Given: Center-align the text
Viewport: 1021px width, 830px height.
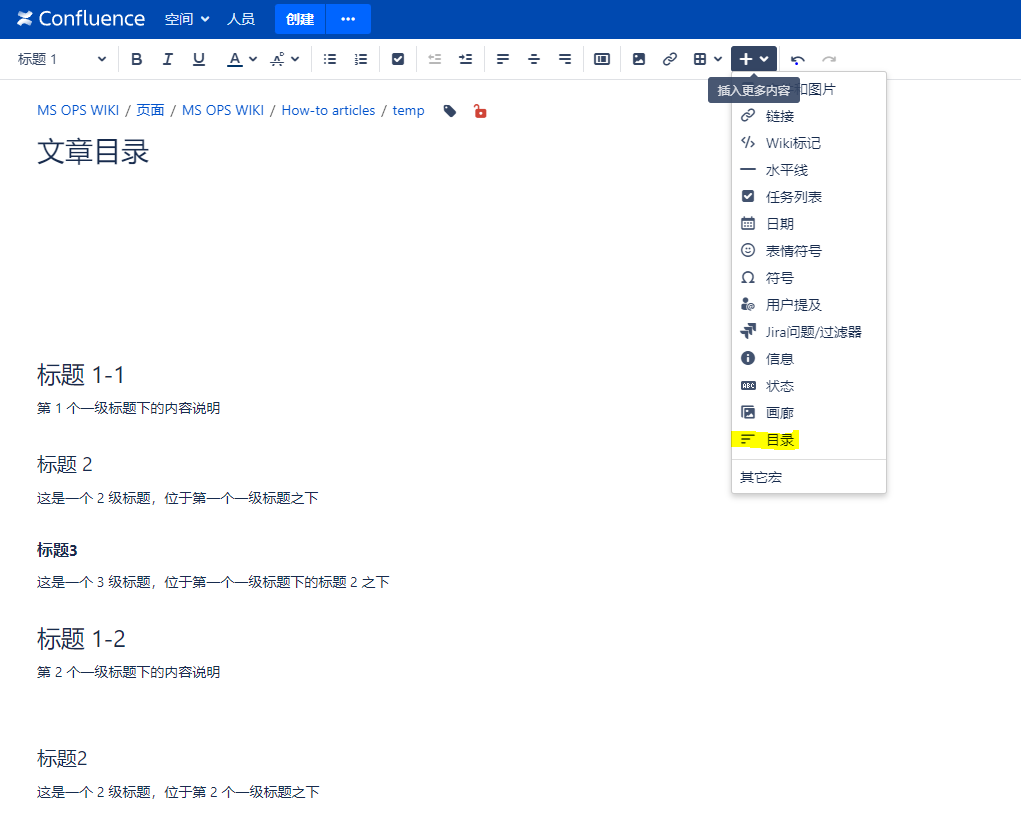Looking at the screenshot, I should click(534, 59).
